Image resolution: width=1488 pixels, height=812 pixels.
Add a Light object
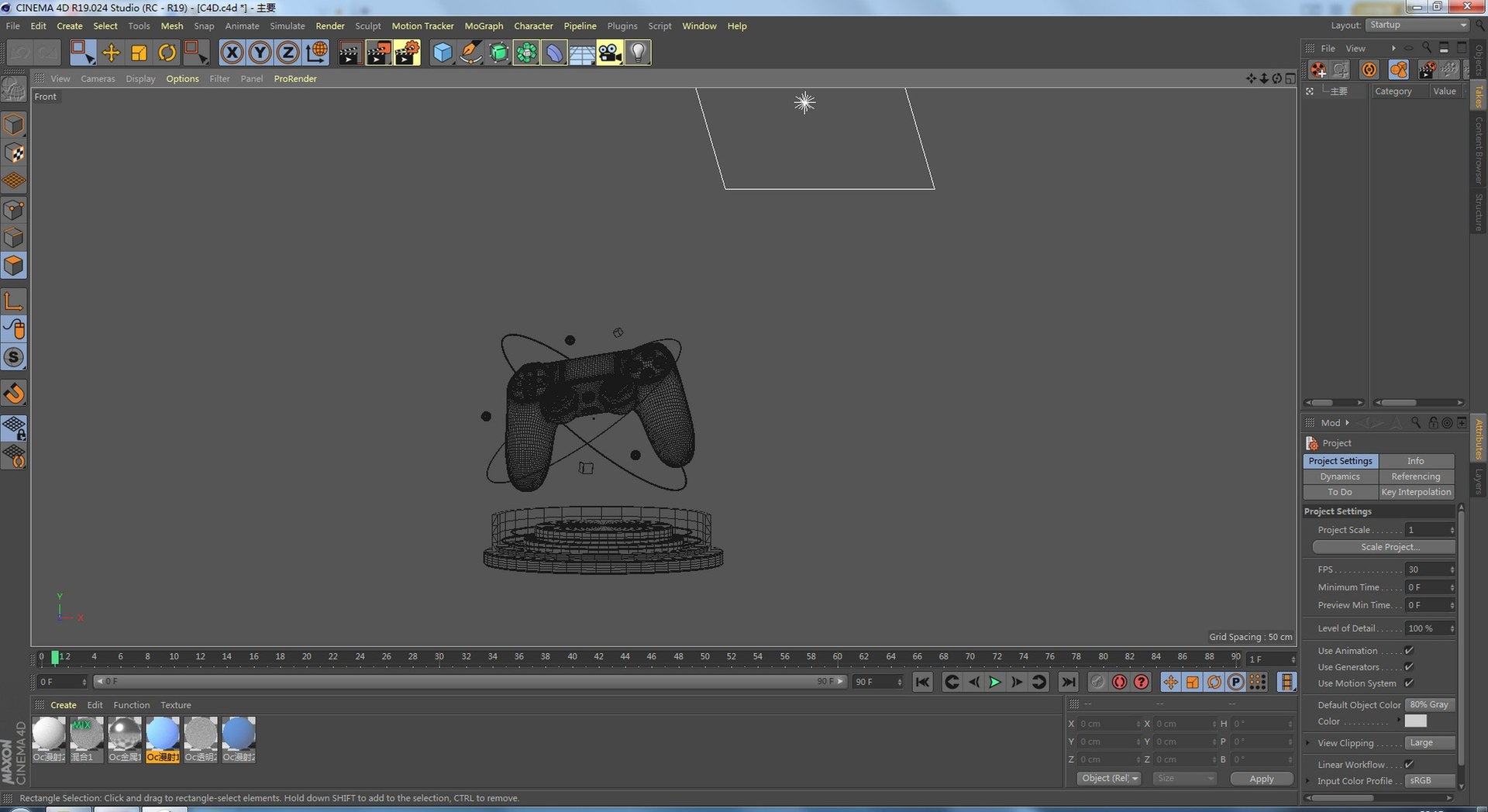coord(638,53)
